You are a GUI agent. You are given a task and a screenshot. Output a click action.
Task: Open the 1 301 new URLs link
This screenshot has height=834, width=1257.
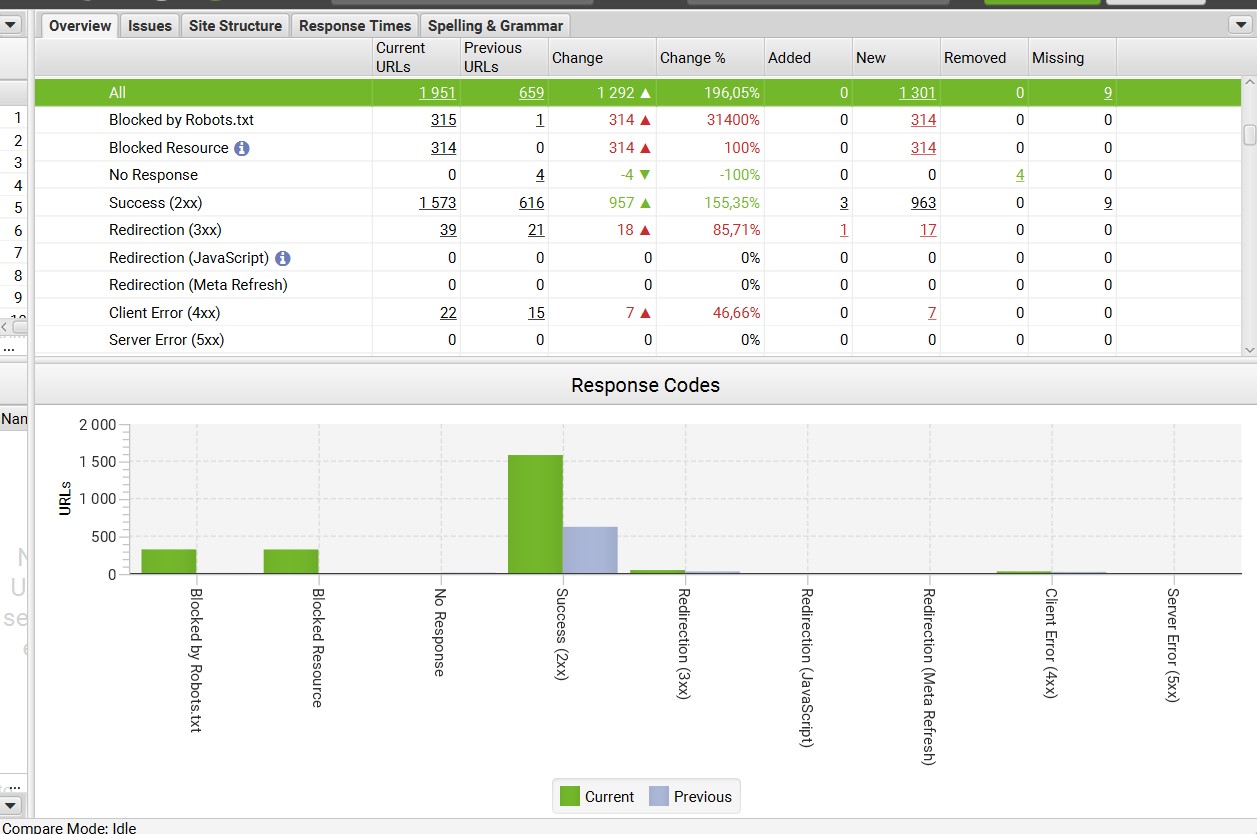pyautogui.click(x=917, y=93)
